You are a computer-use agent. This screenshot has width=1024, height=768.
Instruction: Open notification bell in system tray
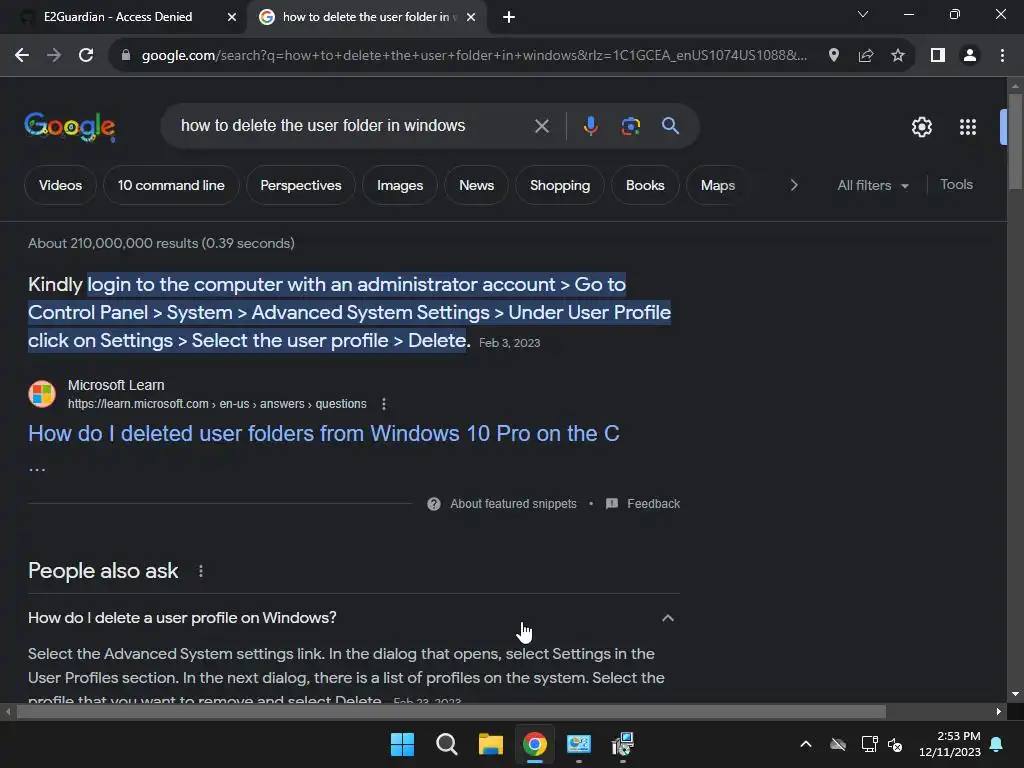(x=996, y=744)
